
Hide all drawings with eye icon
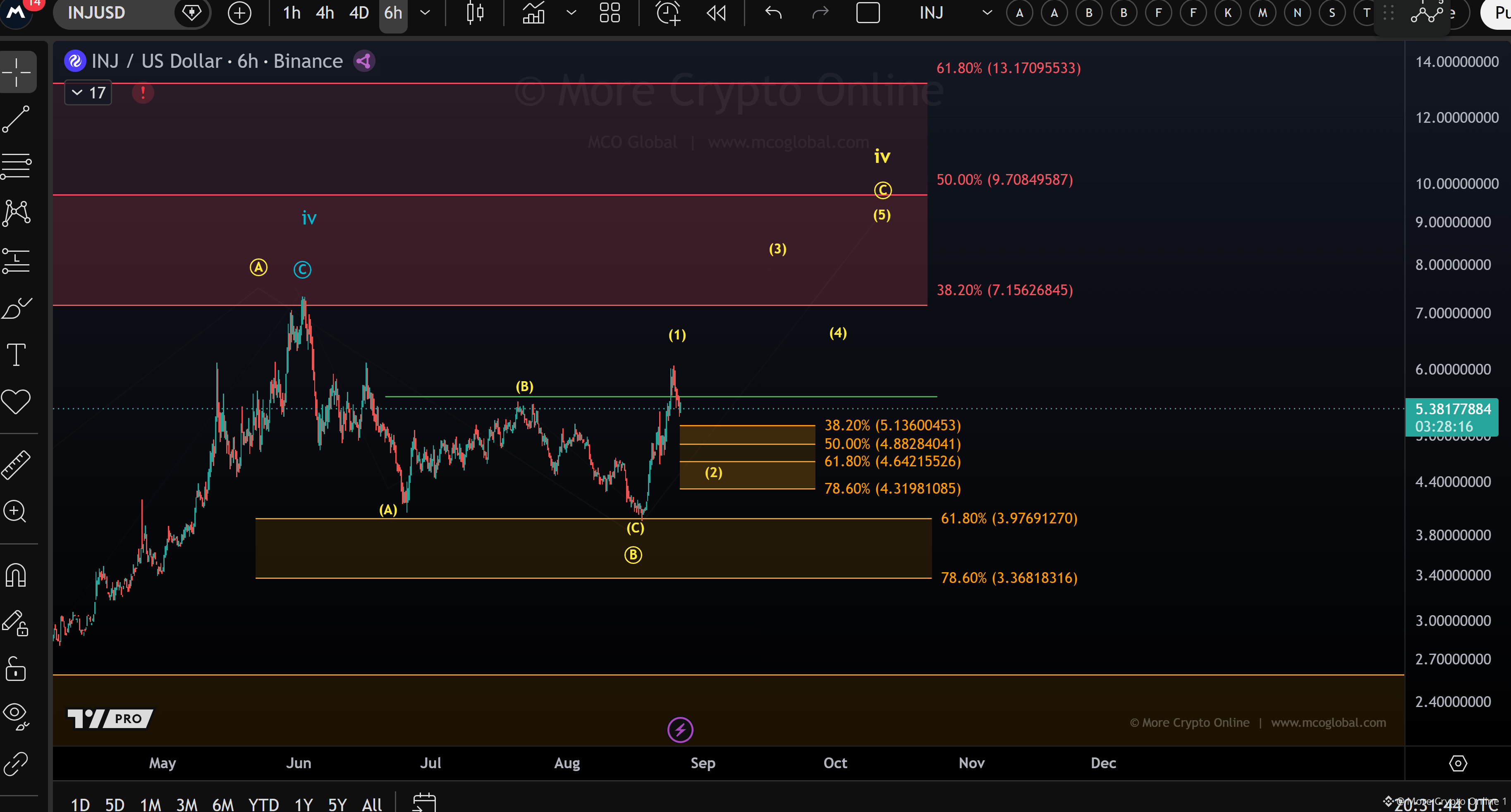click(x=17, y=716)
